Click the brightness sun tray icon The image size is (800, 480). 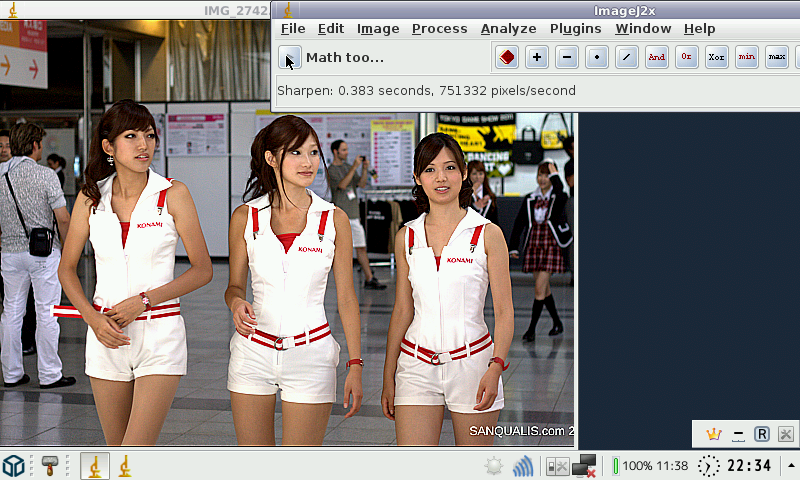[x=494, y=466]
